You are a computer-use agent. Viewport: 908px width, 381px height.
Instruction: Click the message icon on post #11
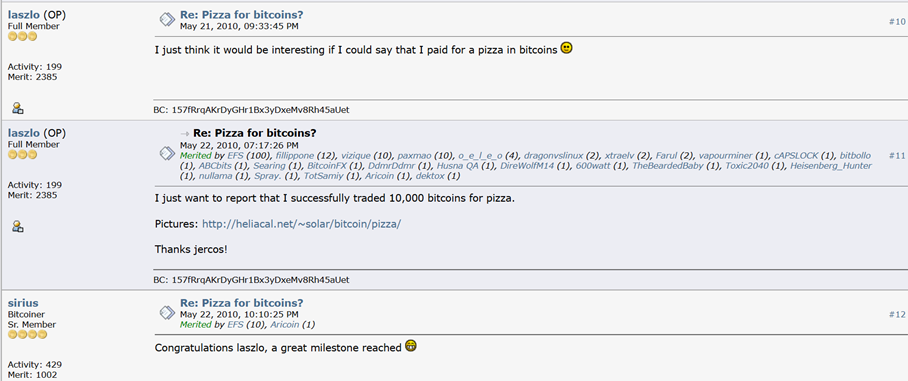(x=167, y=153)
